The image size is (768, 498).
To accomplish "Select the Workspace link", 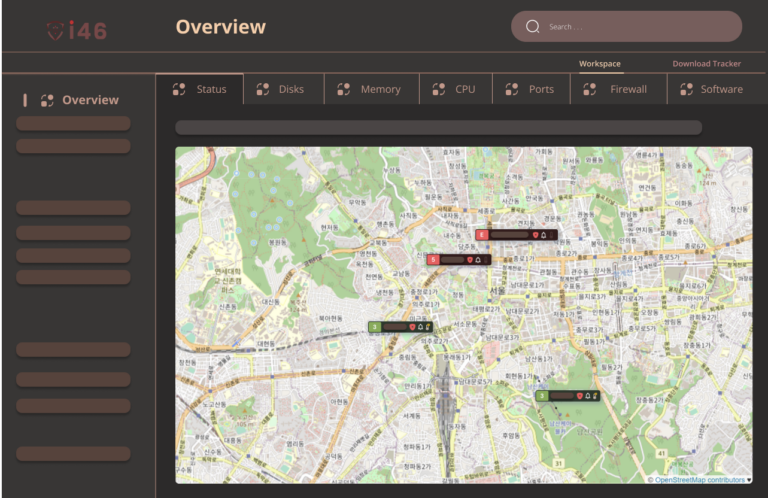I will pyautogui.click(x=600, y=64).
